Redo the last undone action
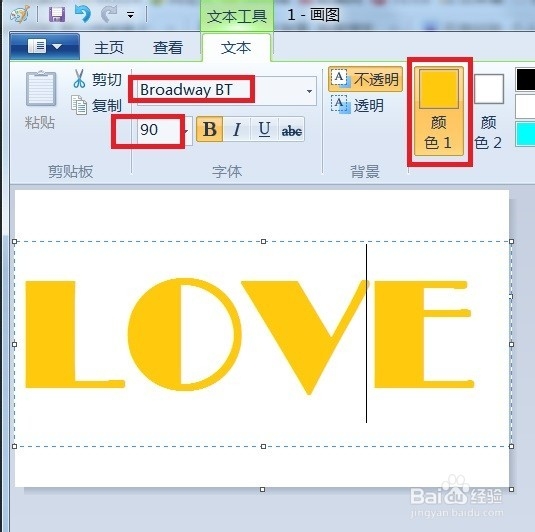Viewport: 535px width, 532px height. click(x=109, y=14)
